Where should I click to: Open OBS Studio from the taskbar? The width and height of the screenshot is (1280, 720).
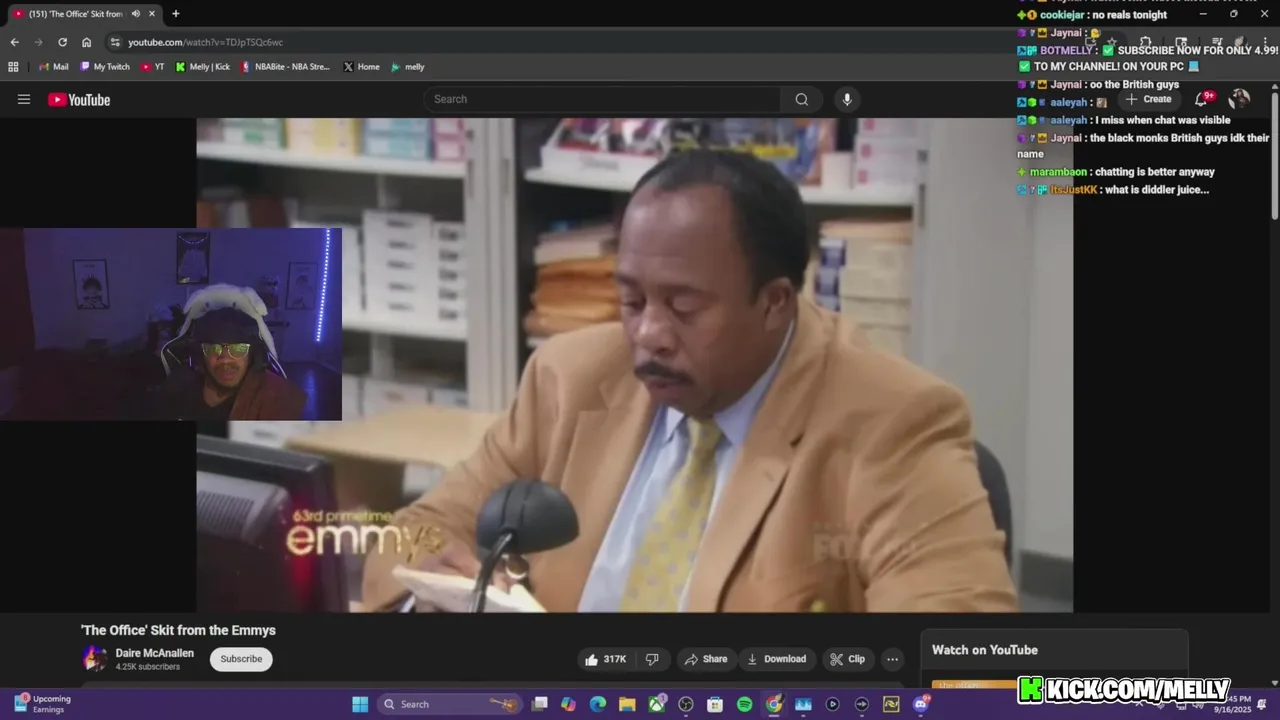[x=686, y=704]
